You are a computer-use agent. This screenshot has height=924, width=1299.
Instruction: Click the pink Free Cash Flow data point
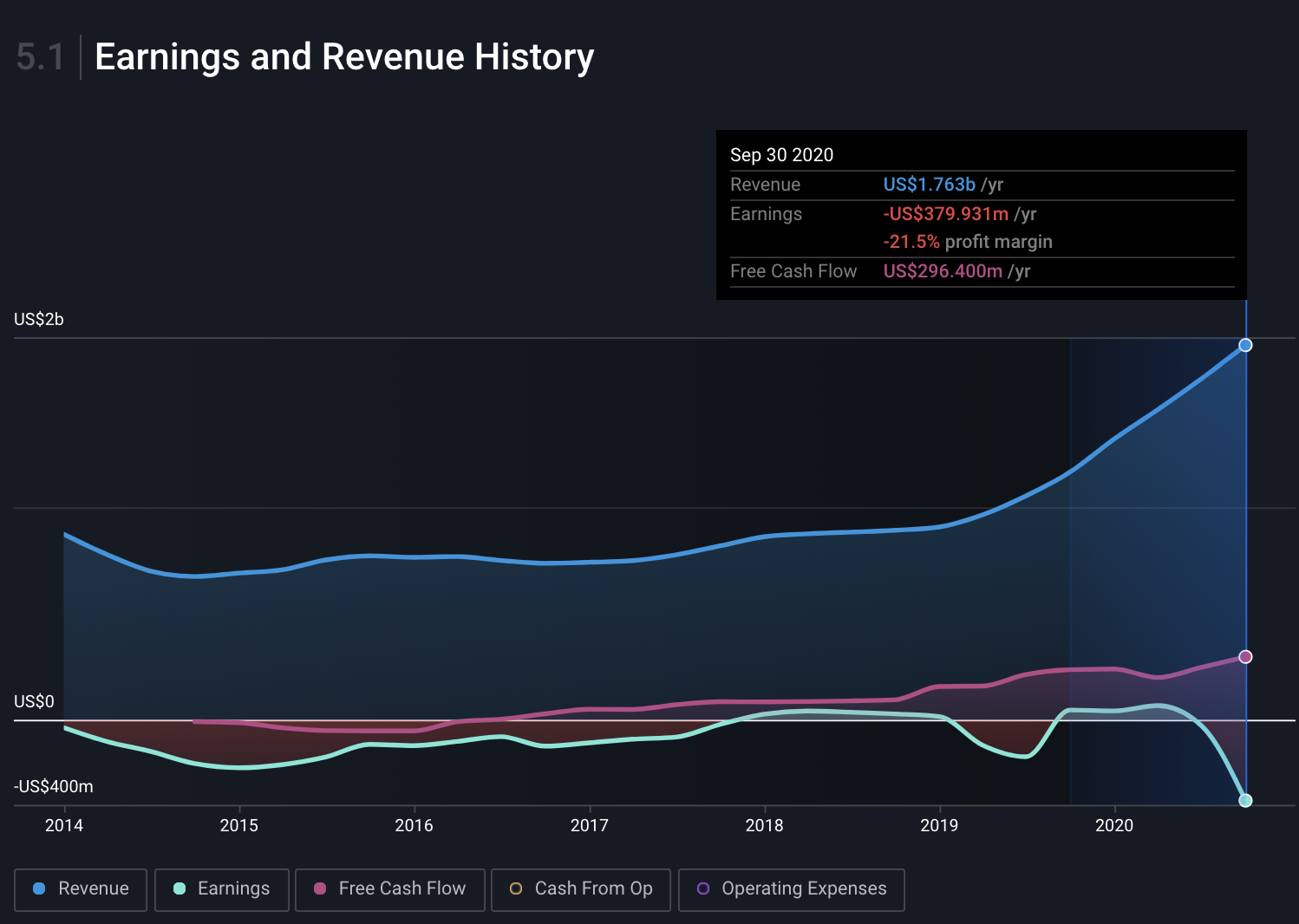(x=1245, y=657)
